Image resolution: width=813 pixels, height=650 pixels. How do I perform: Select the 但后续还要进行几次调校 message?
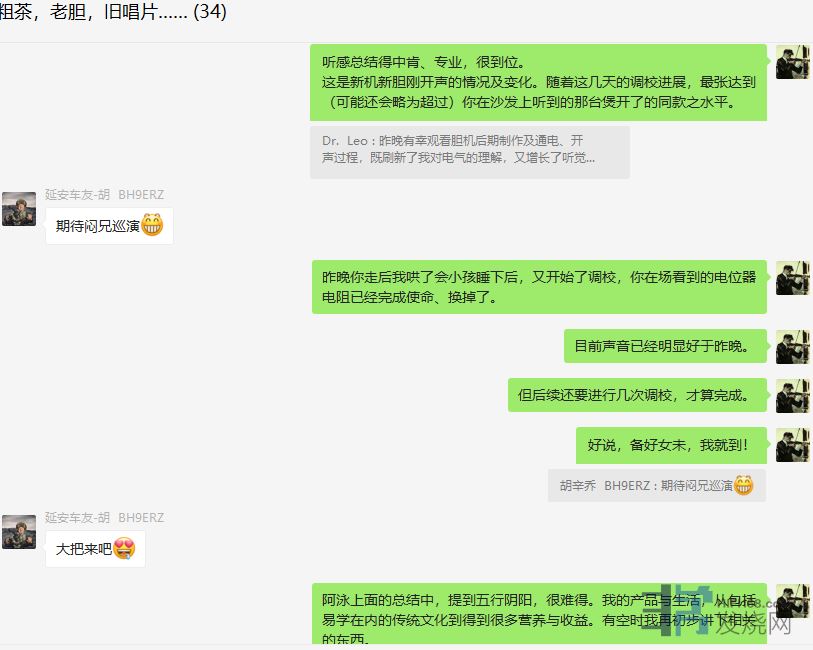coord(637,395)
